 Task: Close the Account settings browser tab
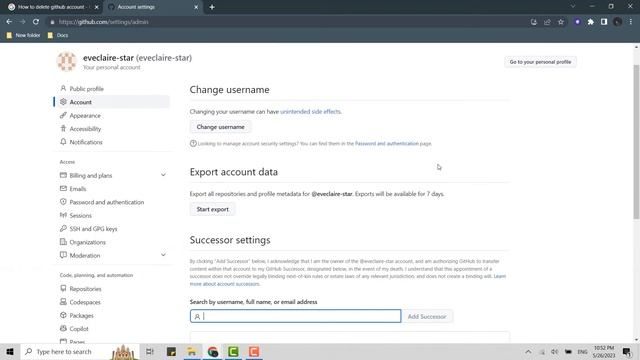(196, 7)
